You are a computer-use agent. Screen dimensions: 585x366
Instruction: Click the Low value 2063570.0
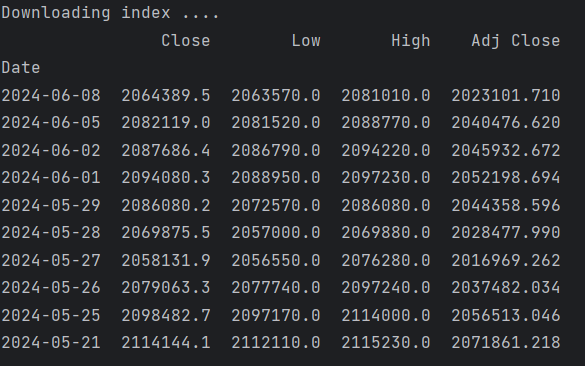(276, 96)
